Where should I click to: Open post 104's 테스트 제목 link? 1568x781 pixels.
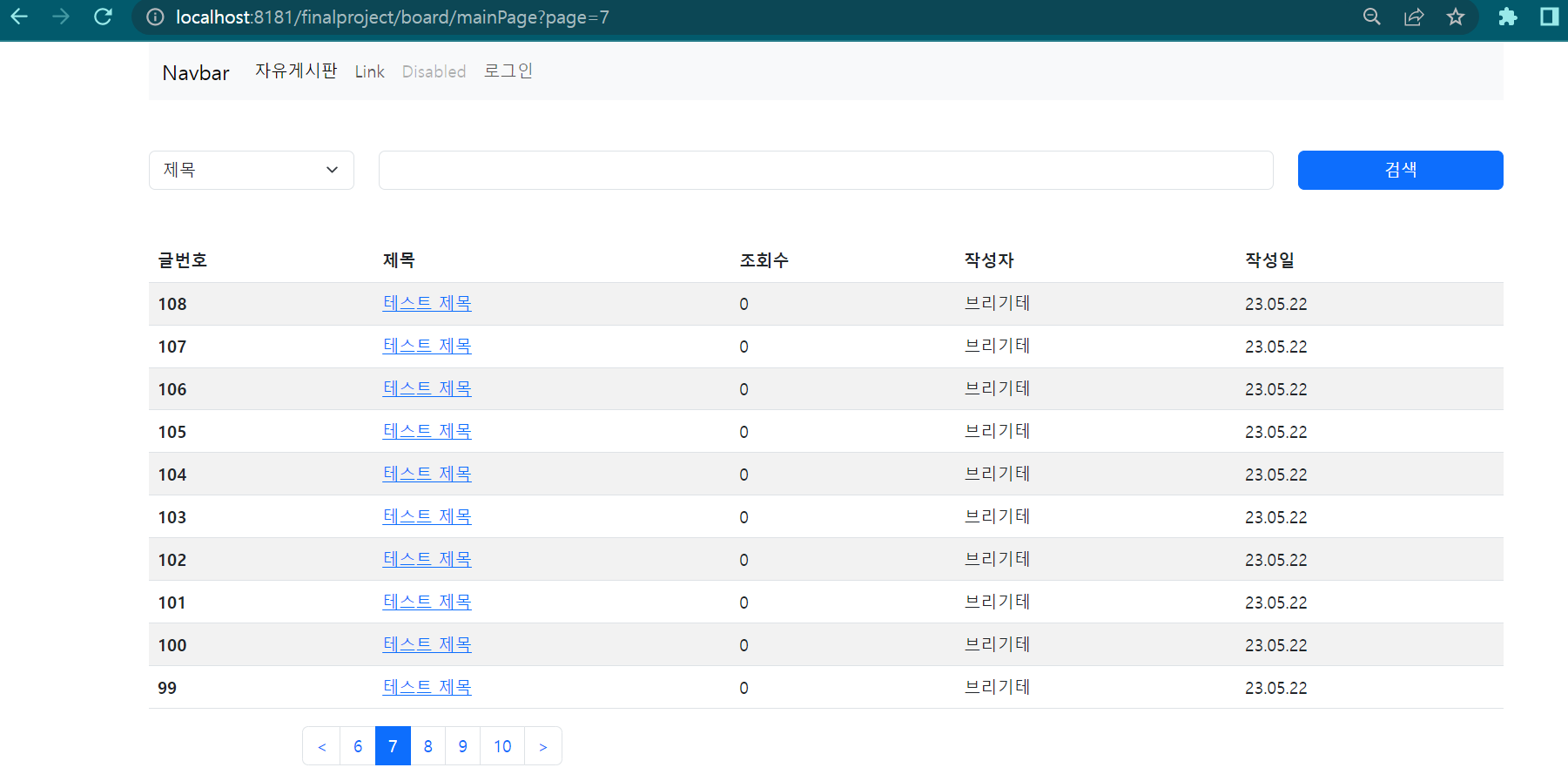(427, 474)
